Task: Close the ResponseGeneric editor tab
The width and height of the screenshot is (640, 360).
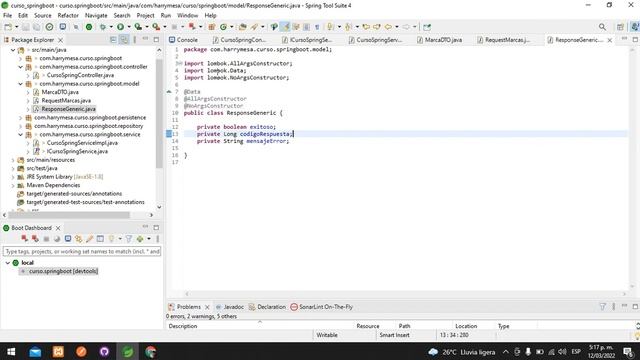Action: [x=610, y=40]
